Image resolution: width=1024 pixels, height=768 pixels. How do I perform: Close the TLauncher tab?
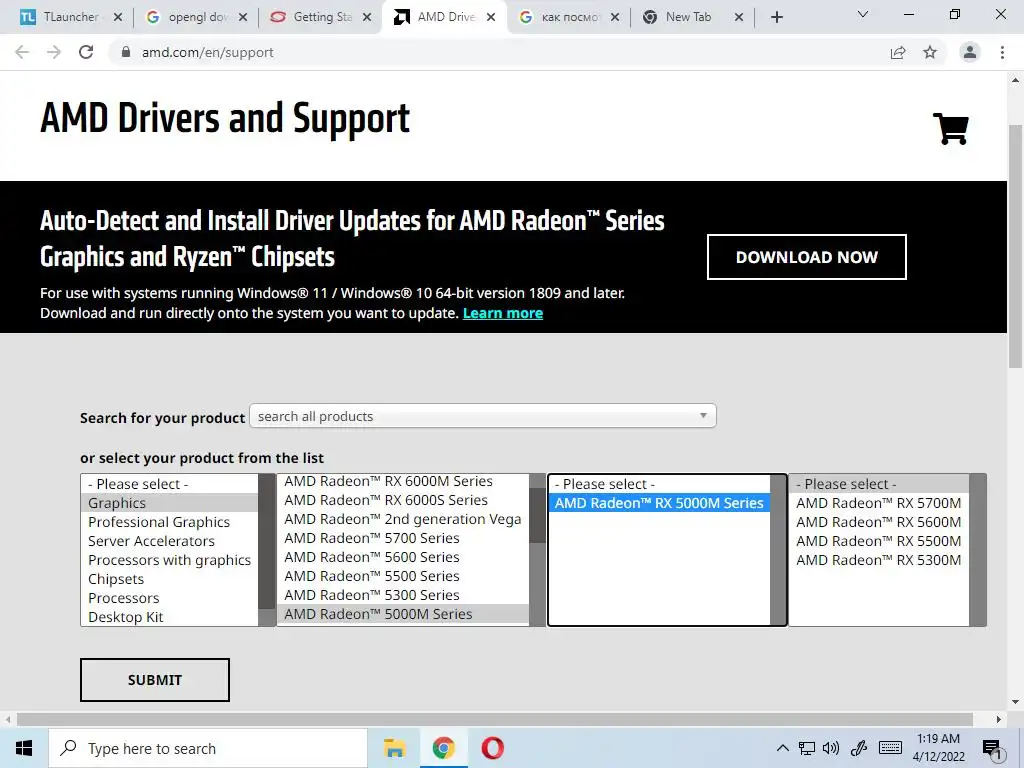(x=118, y=17)
